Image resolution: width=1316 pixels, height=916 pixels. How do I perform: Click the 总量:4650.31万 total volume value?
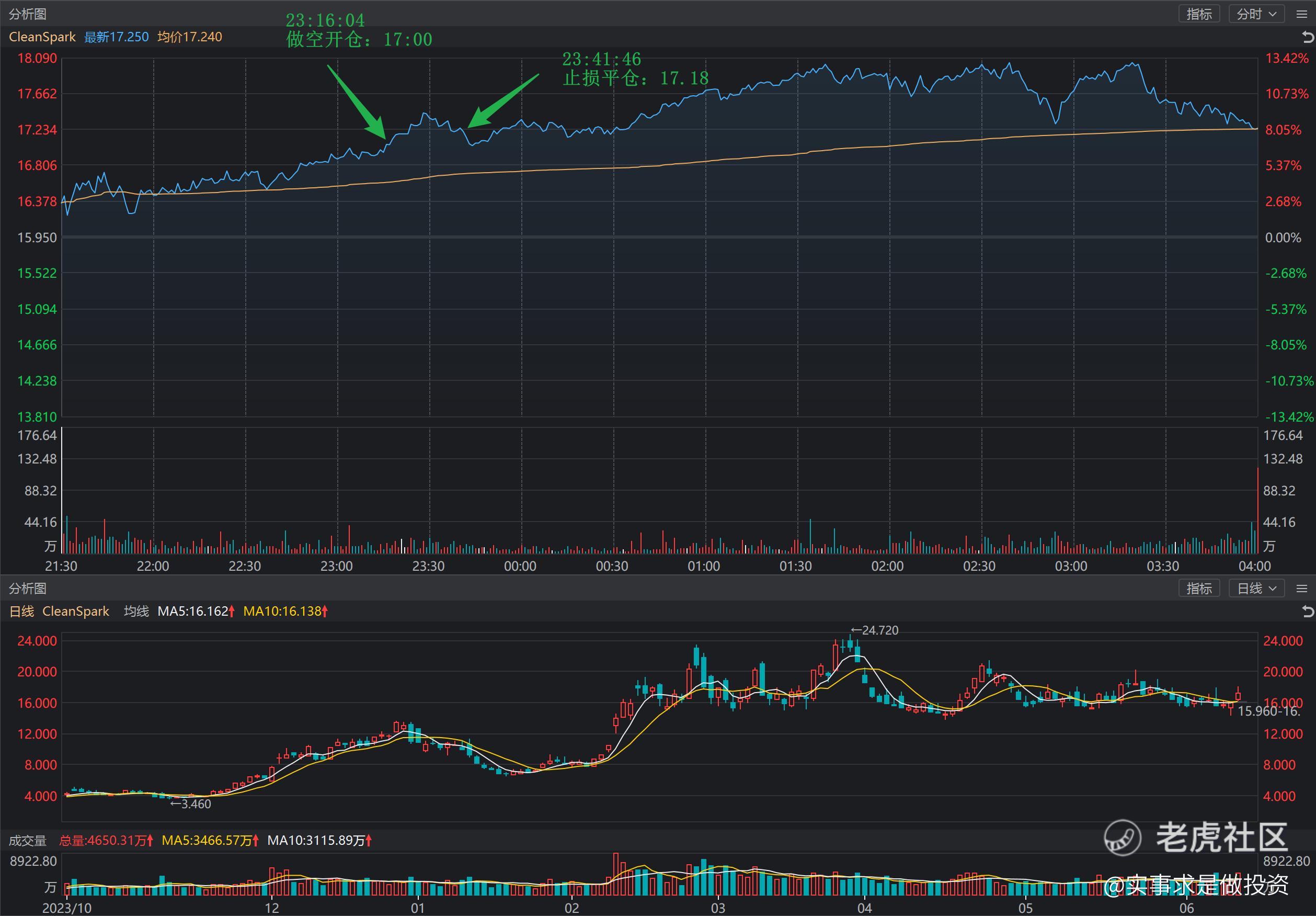106,841
